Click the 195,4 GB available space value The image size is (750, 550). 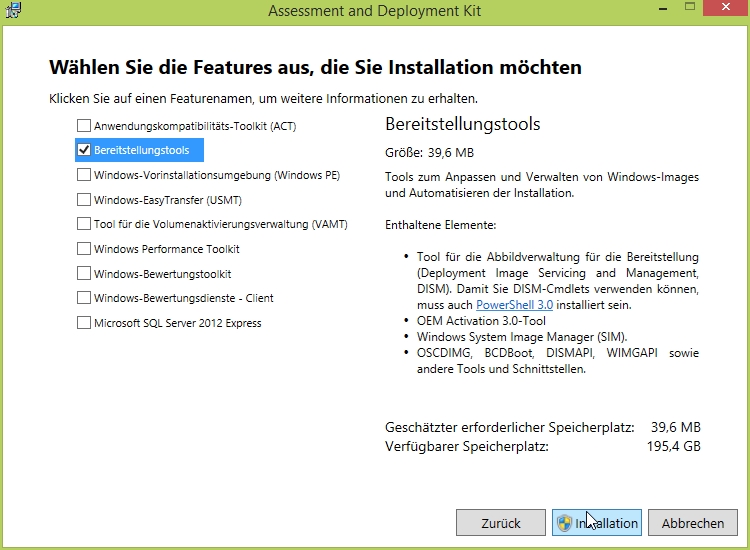tap(673, 446)
